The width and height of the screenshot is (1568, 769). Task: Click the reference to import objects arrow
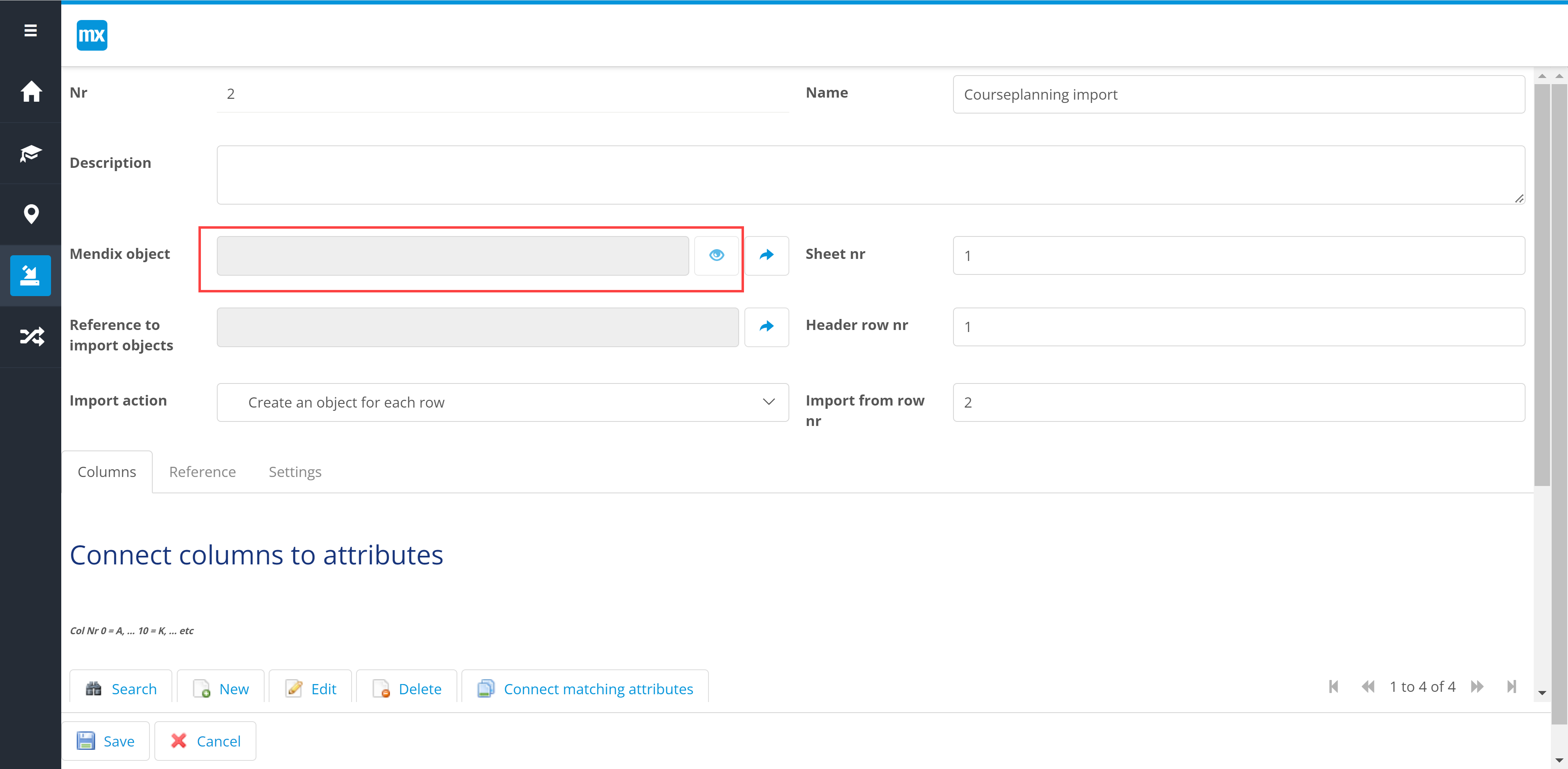pos(766,327)
